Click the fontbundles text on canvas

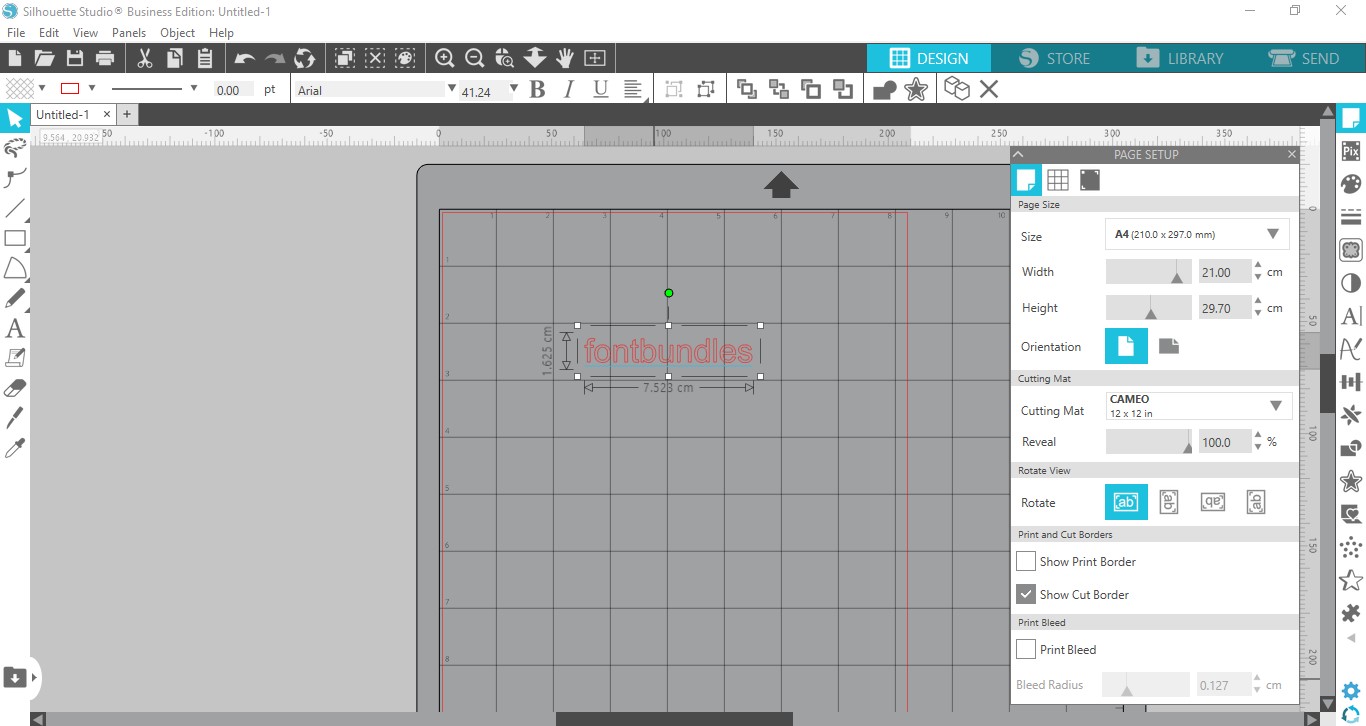coord(668,352)
